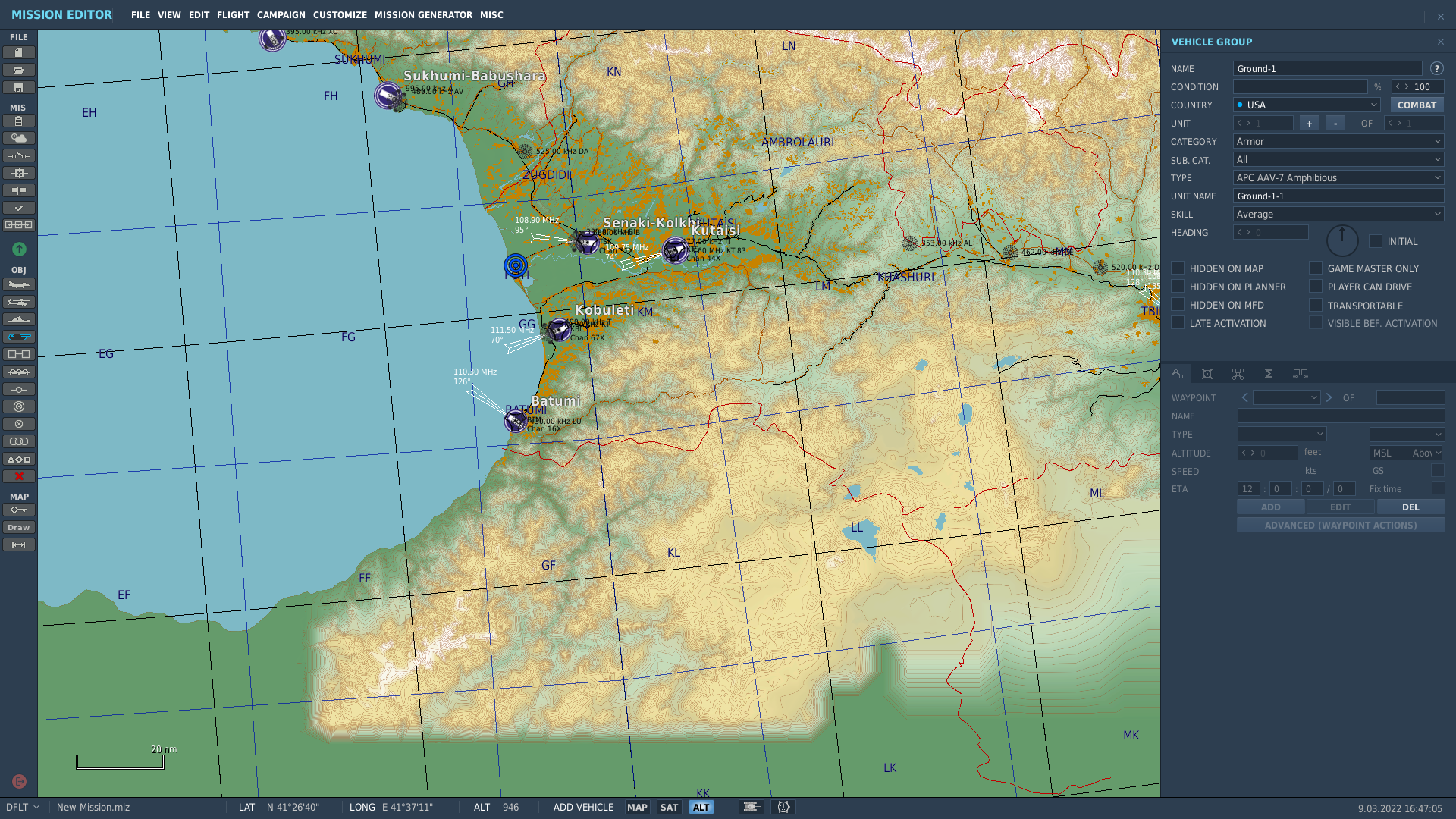Image resolution: width=1456 pixels, height=819 pixels.
Task: Enable Hidden on MFD checkbox
Action: [x=1178, y=304]
